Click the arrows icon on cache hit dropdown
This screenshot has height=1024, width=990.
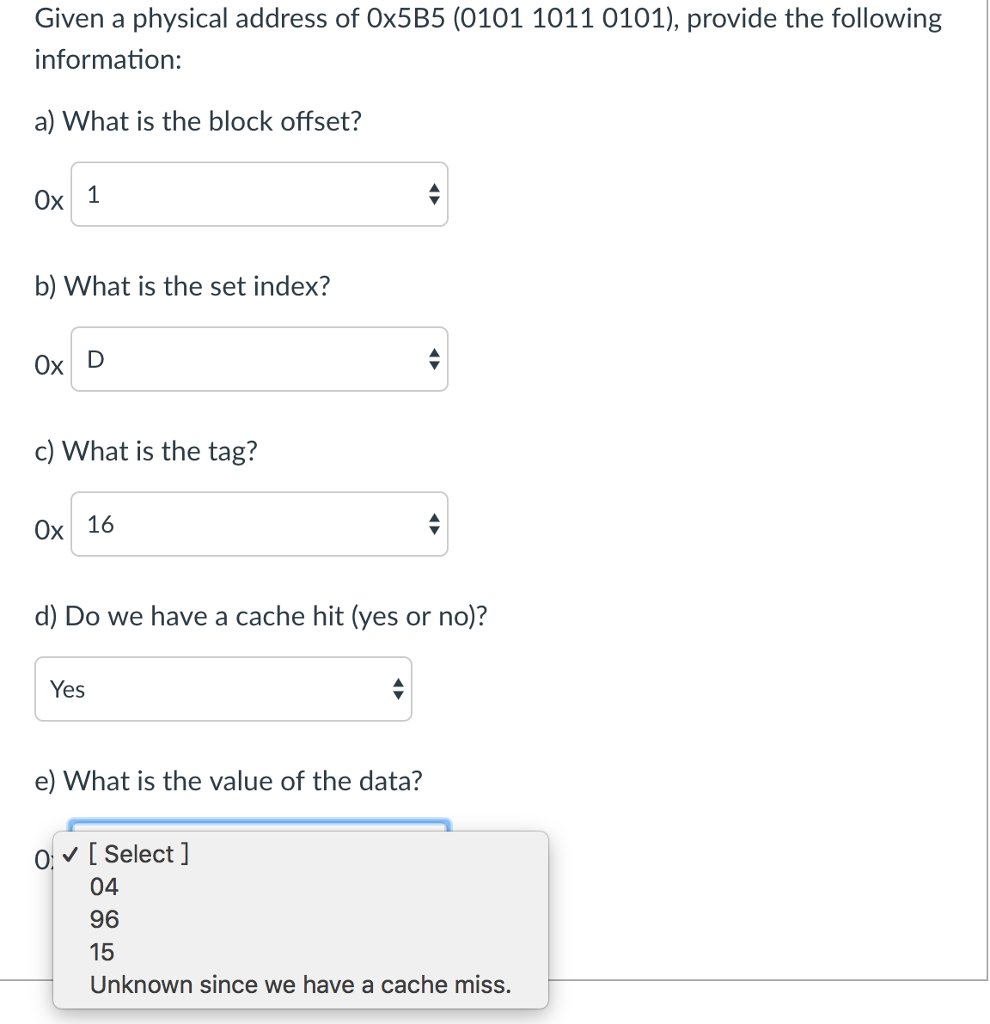point(397,689)
